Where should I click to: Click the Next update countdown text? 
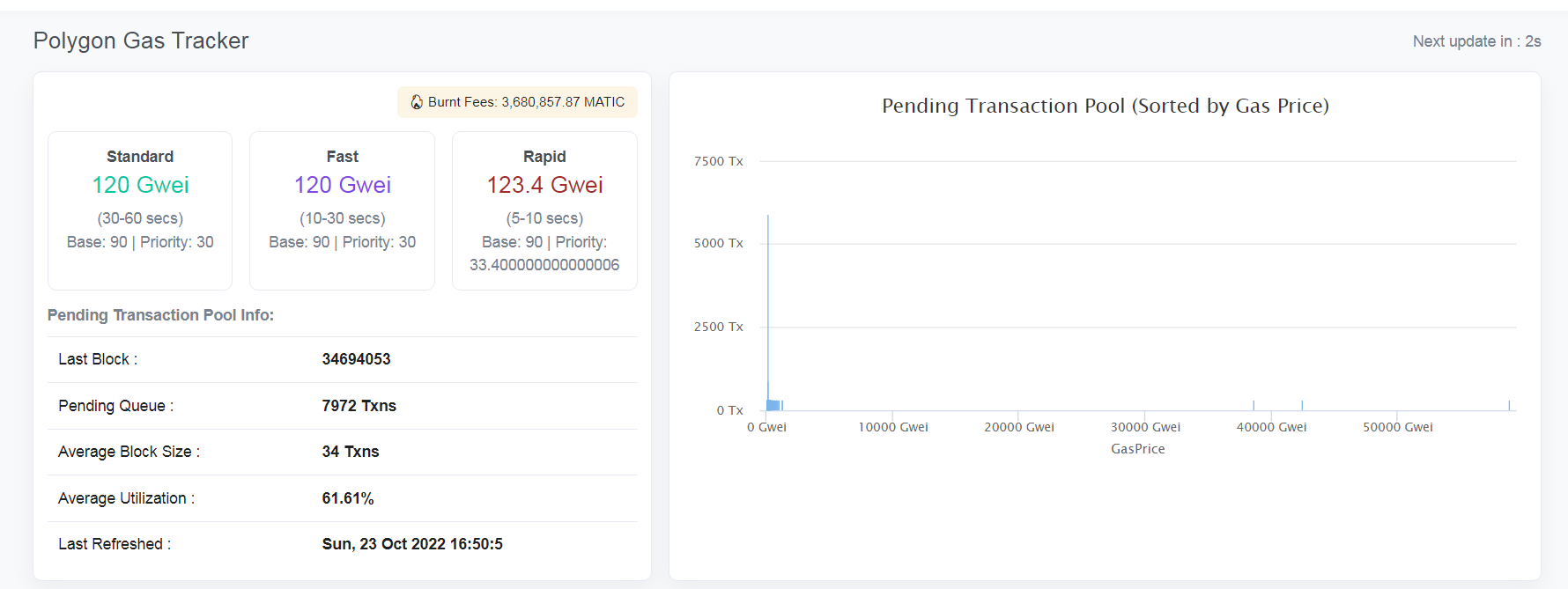point(1476,41)
